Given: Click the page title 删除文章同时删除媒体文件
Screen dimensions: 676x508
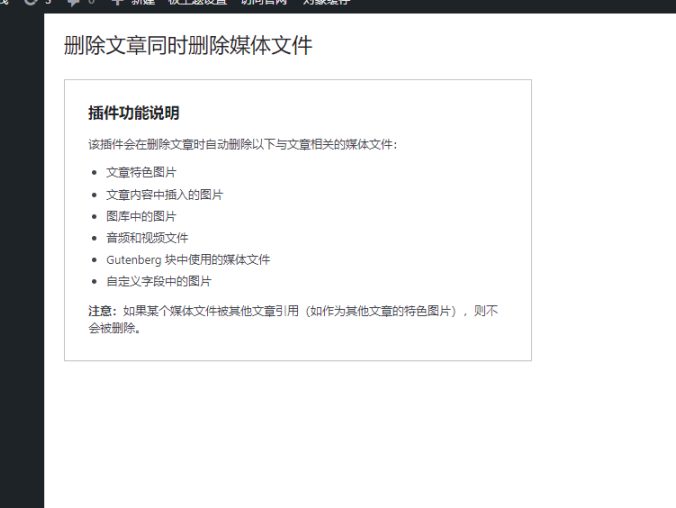Looking at the screenshot, I should pyautogui.click(x=188, y=46).
